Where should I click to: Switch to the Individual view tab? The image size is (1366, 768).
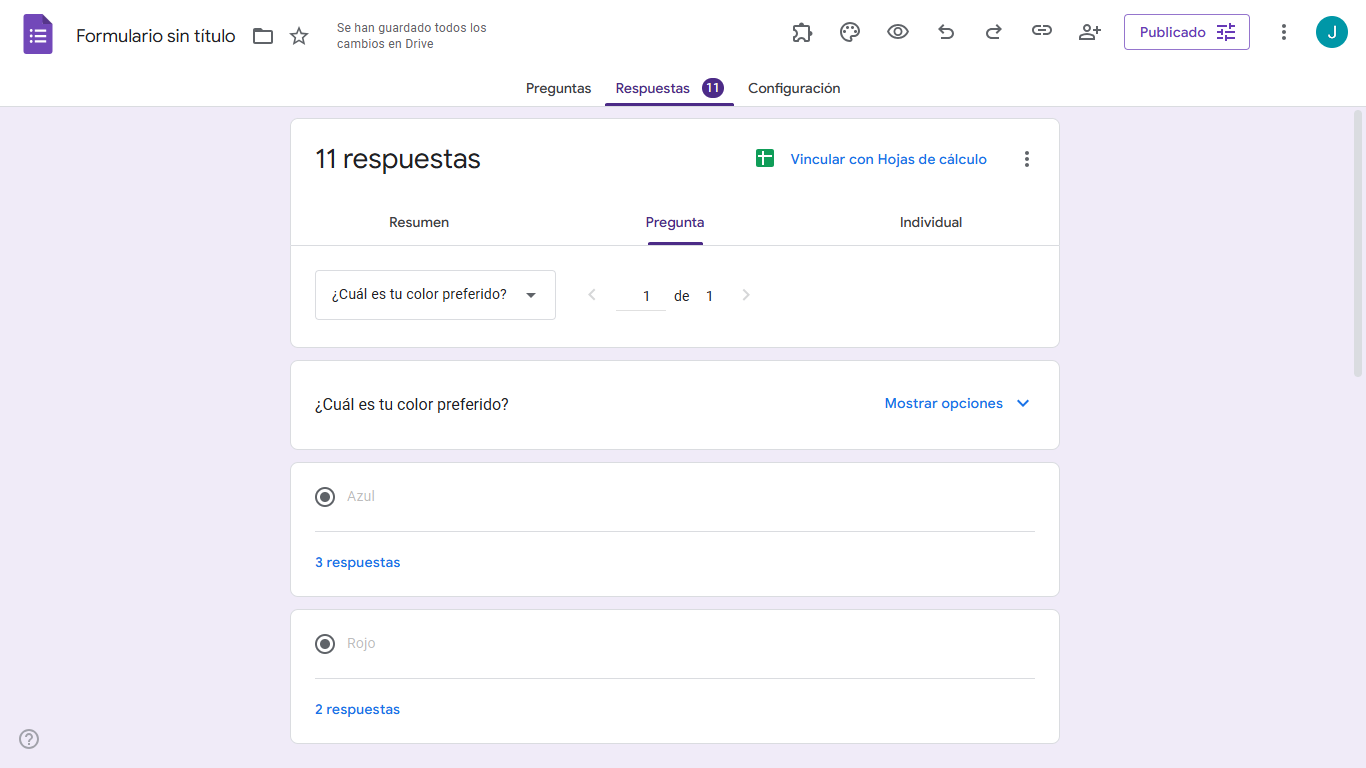point(930,222)
